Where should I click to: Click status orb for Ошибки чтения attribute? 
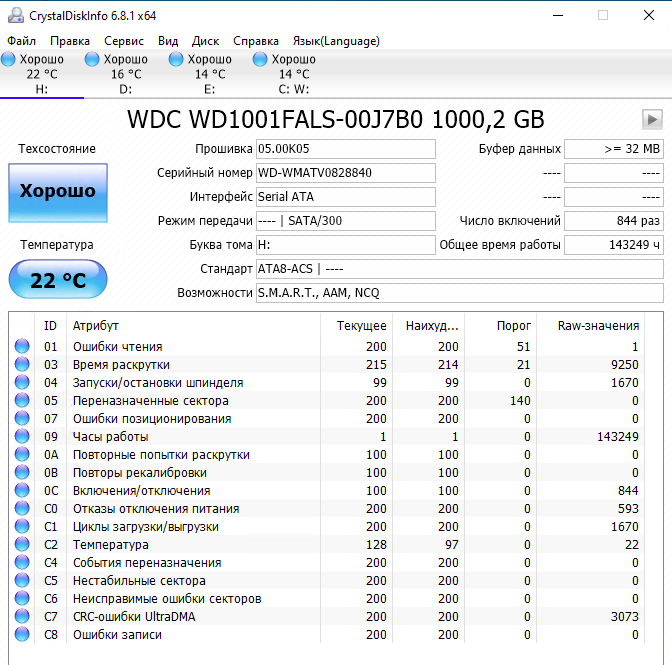click(x=22, y=347)
